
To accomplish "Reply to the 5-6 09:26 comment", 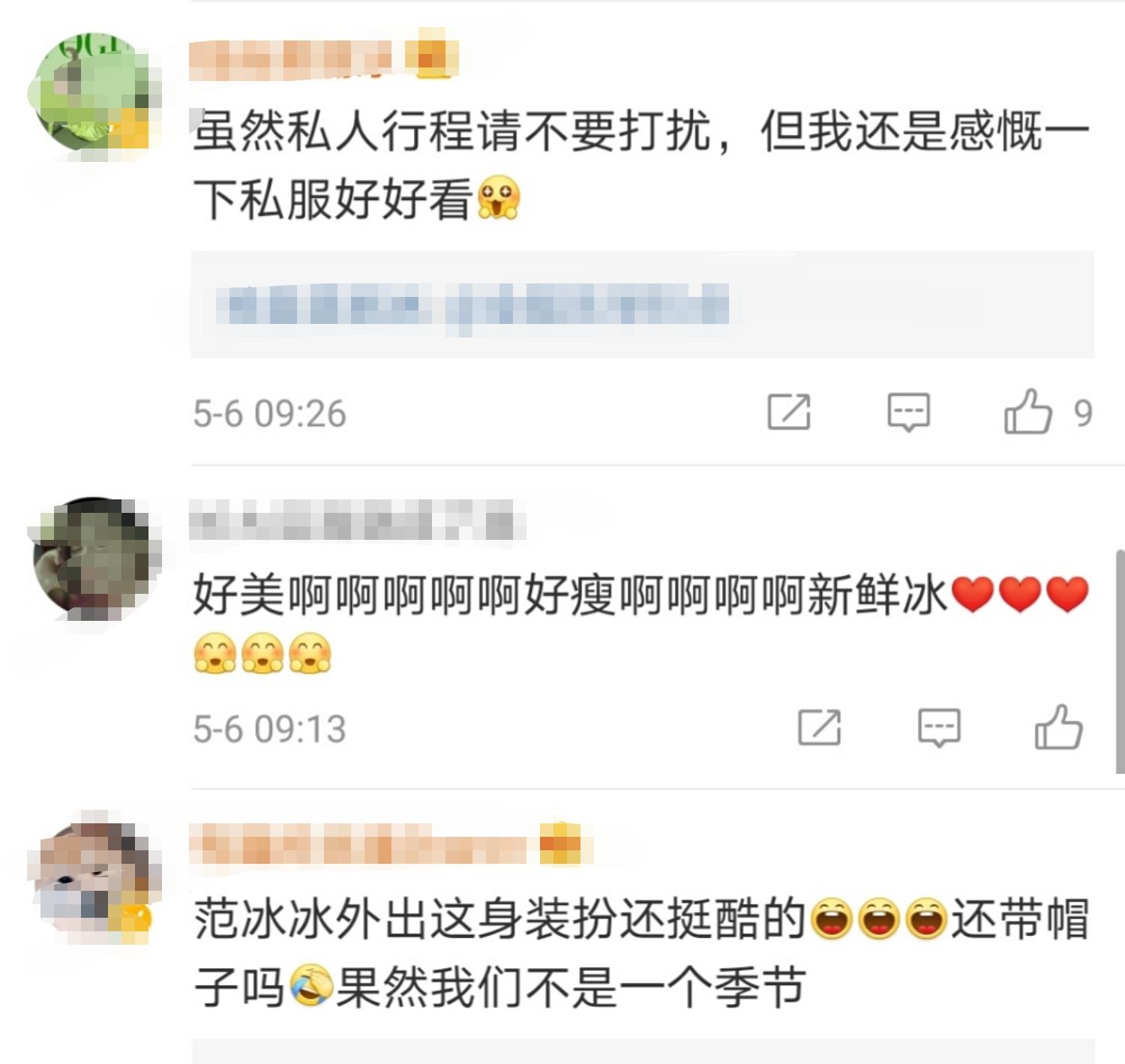I will click(x=908, y=412).
